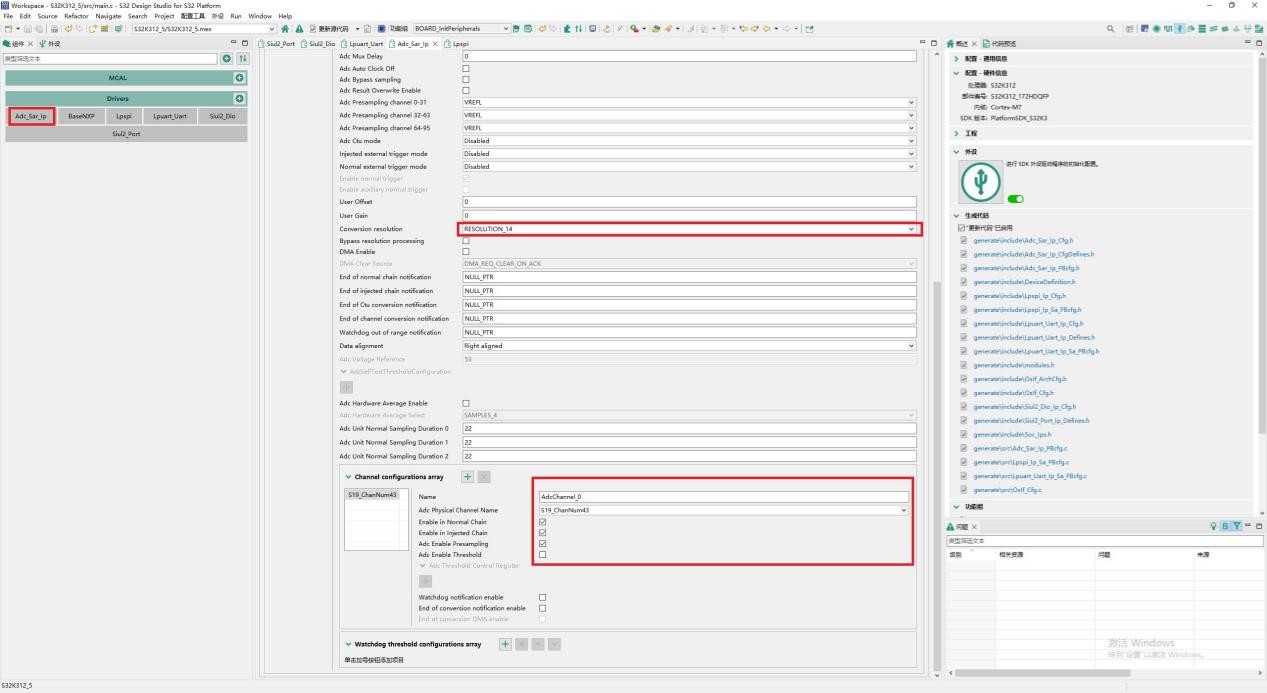The width and height of the screenshot is (1267, 693).
Task: Add a new channel configuration entry
Action: 467,477
